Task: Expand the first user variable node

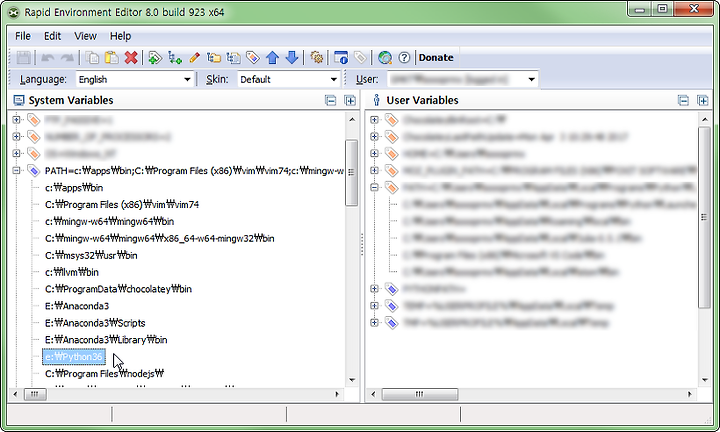Action: [374, 119]
